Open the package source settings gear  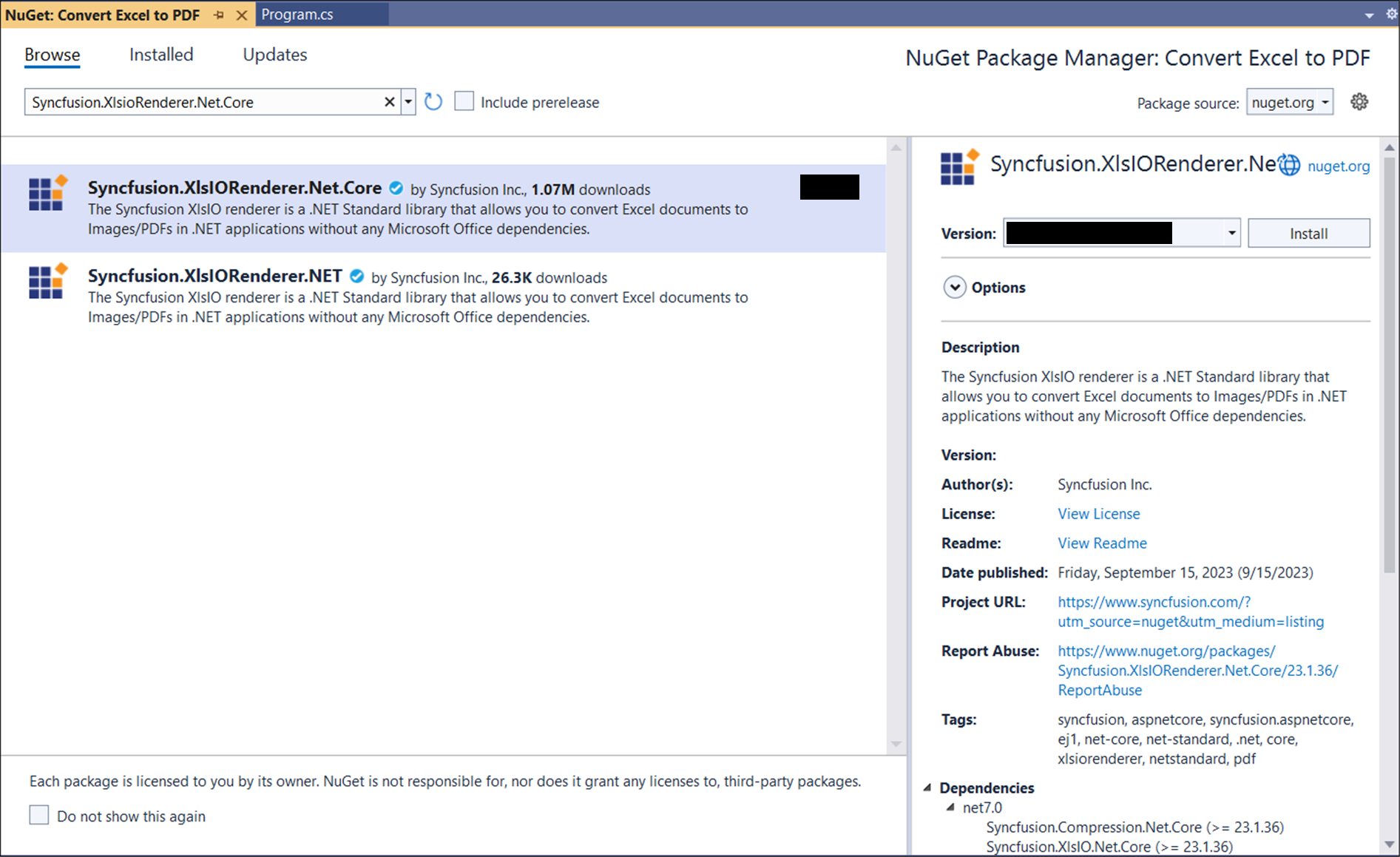pos(1359,101)
